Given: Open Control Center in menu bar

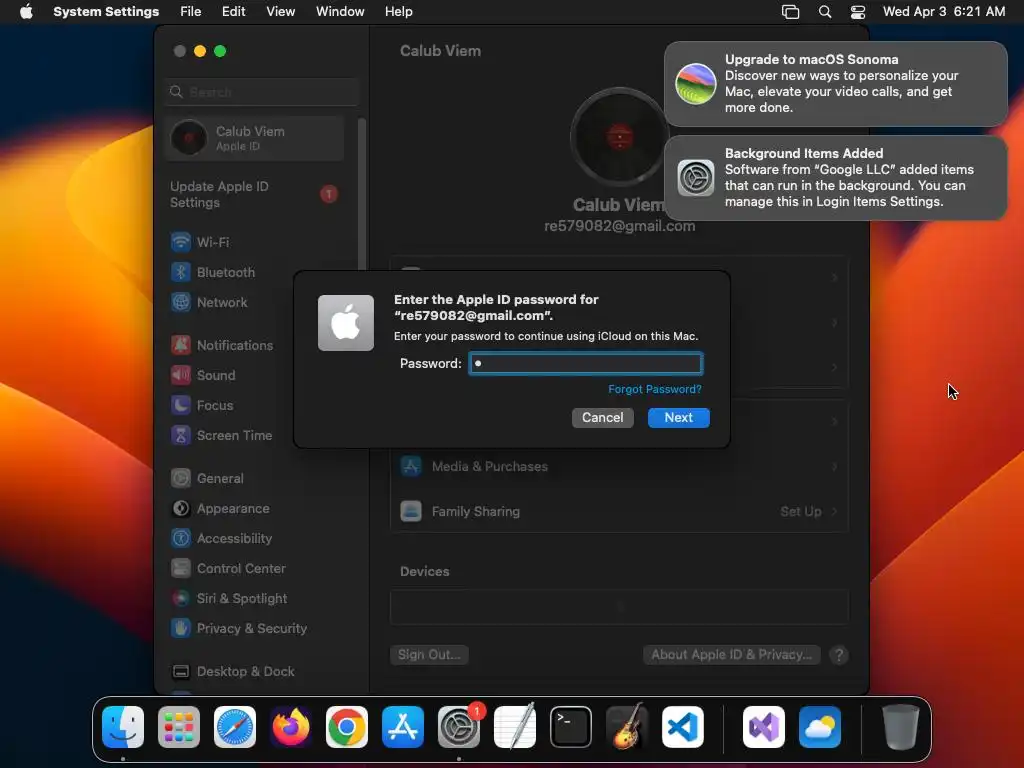Looking at the screenshot, I should coord(858,12).
